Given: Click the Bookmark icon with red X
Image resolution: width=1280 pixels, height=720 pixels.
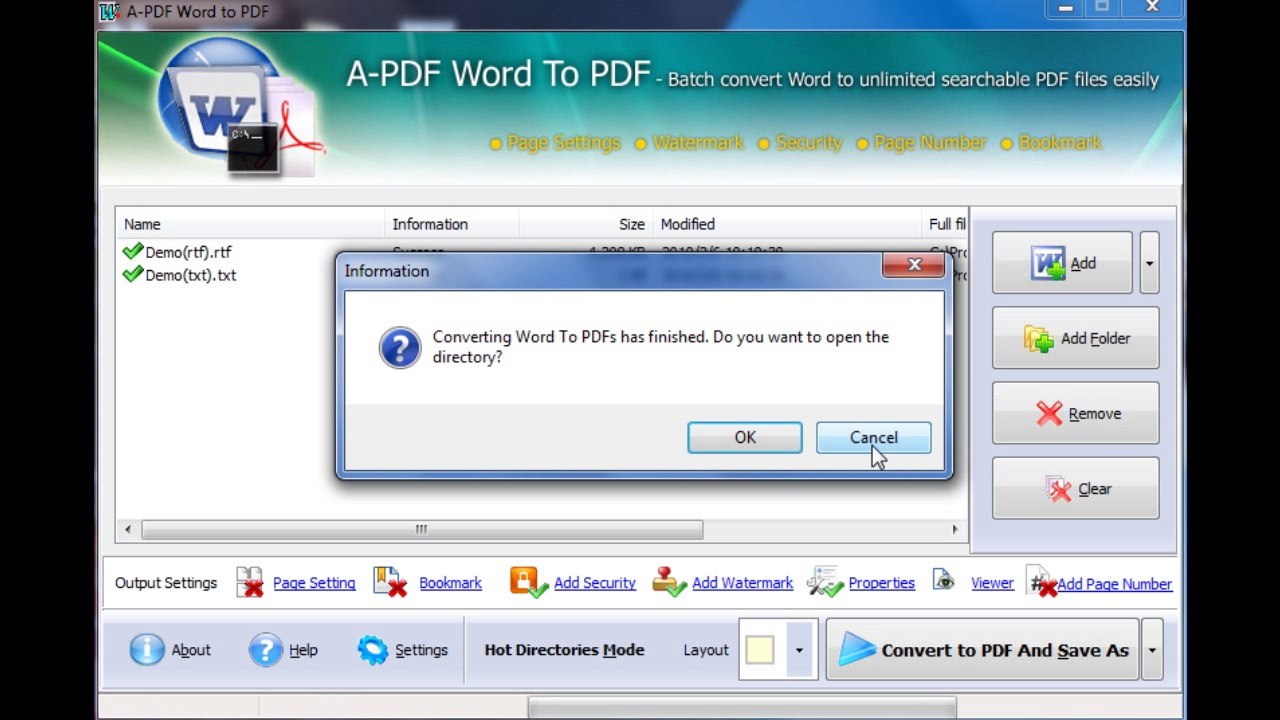Looking at the screenshot, I should 390,582.
